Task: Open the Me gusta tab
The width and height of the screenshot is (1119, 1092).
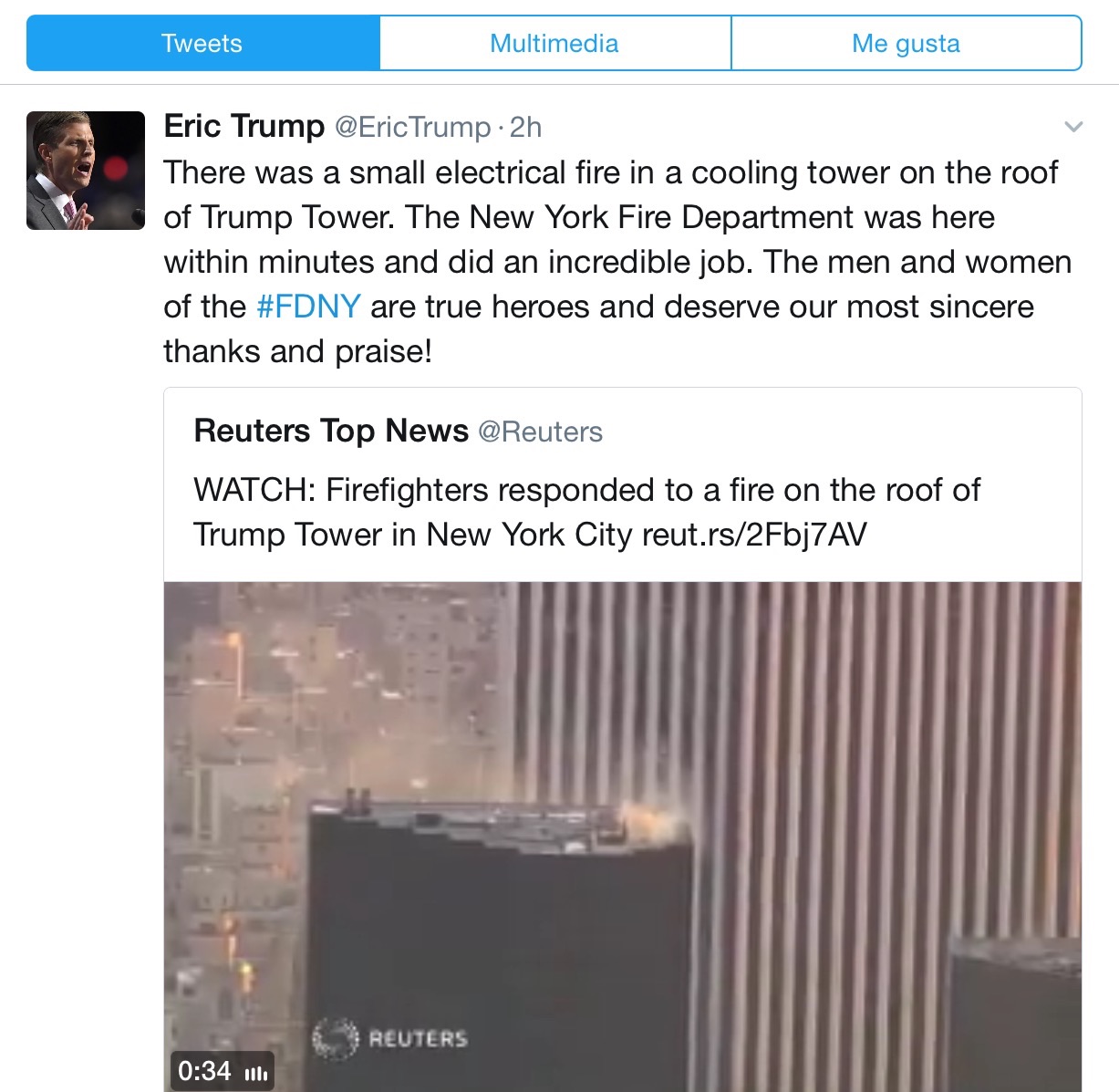Action: 906,43
